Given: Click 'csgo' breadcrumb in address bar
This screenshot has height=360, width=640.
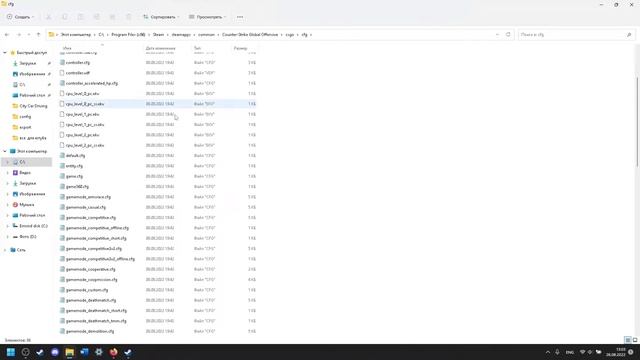Looking at the screenshot, I should click(290, 35).
